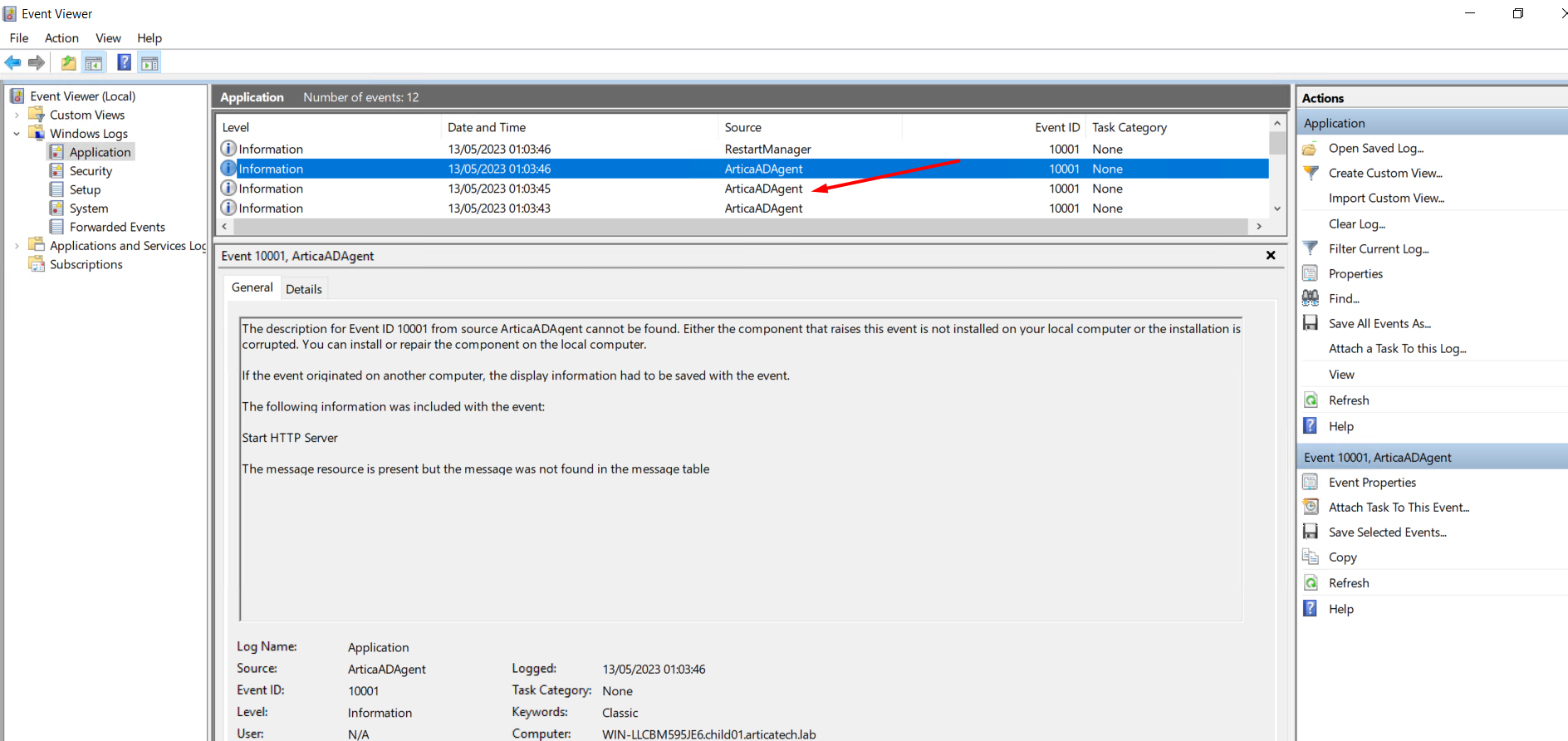Click Attach a Task To this Log action
The image size is (1568, 741).
tap(1397, 348)
